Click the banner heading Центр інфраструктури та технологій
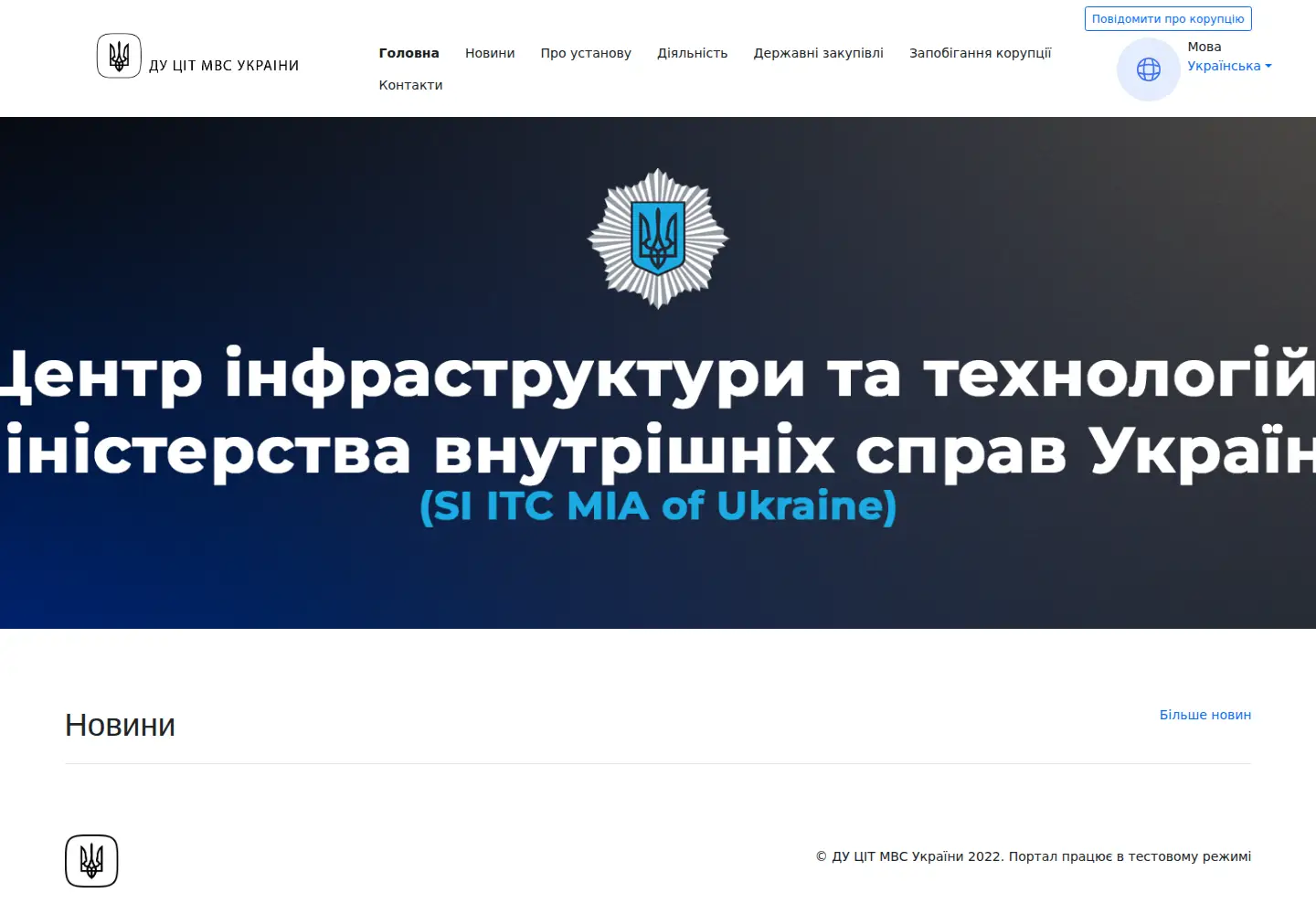 coord(658,374)
